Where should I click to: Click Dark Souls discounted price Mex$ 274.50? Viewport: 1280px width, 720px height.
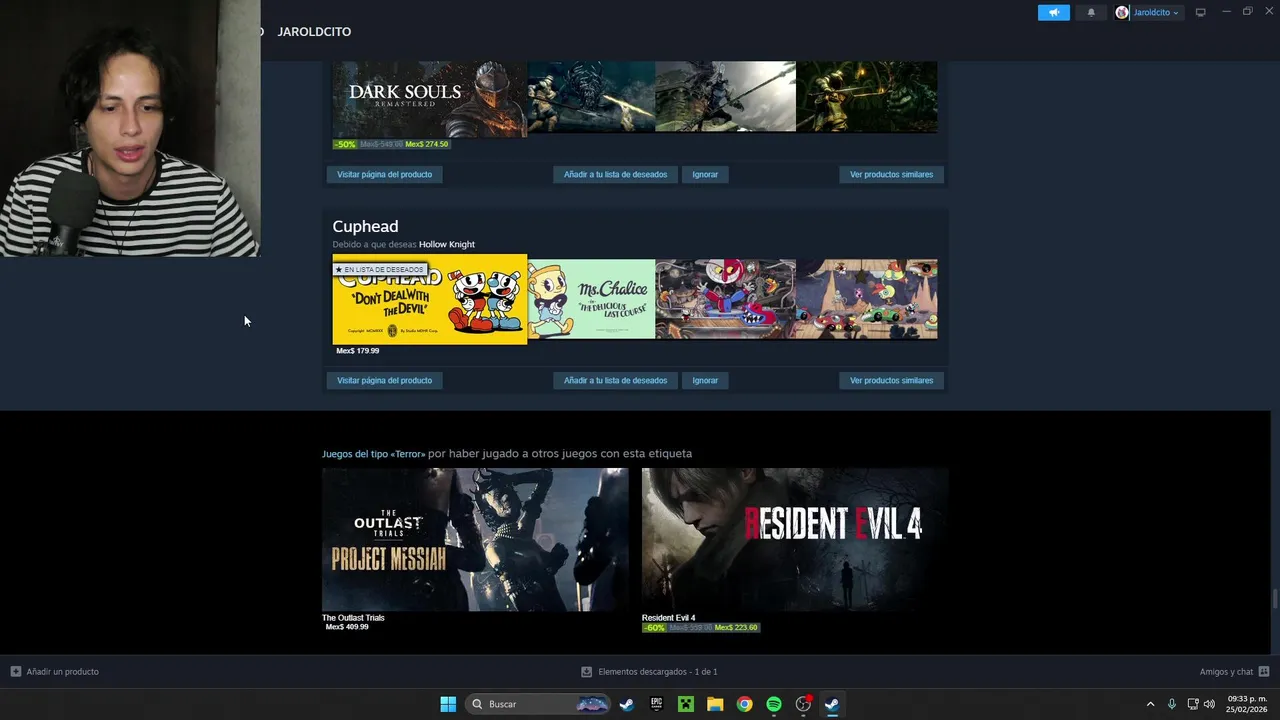[427, 144]
